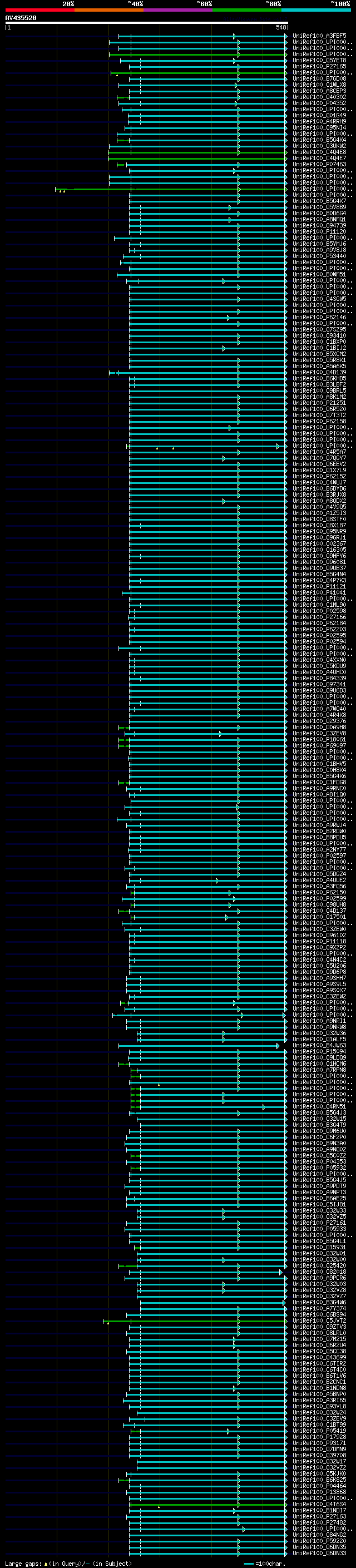The height and width of the screenshot is (1568, 356).
Task: Click the label UniRef100_P62158
Action: pyautogui.click(x=319, y=421)
